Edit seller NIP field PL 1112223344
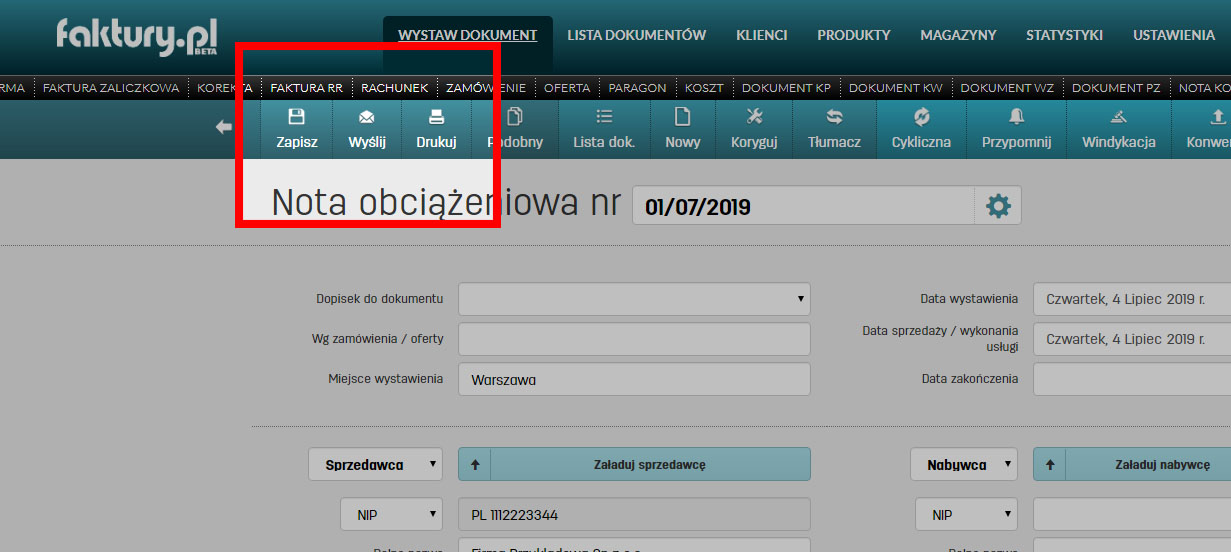 (634, 515)
